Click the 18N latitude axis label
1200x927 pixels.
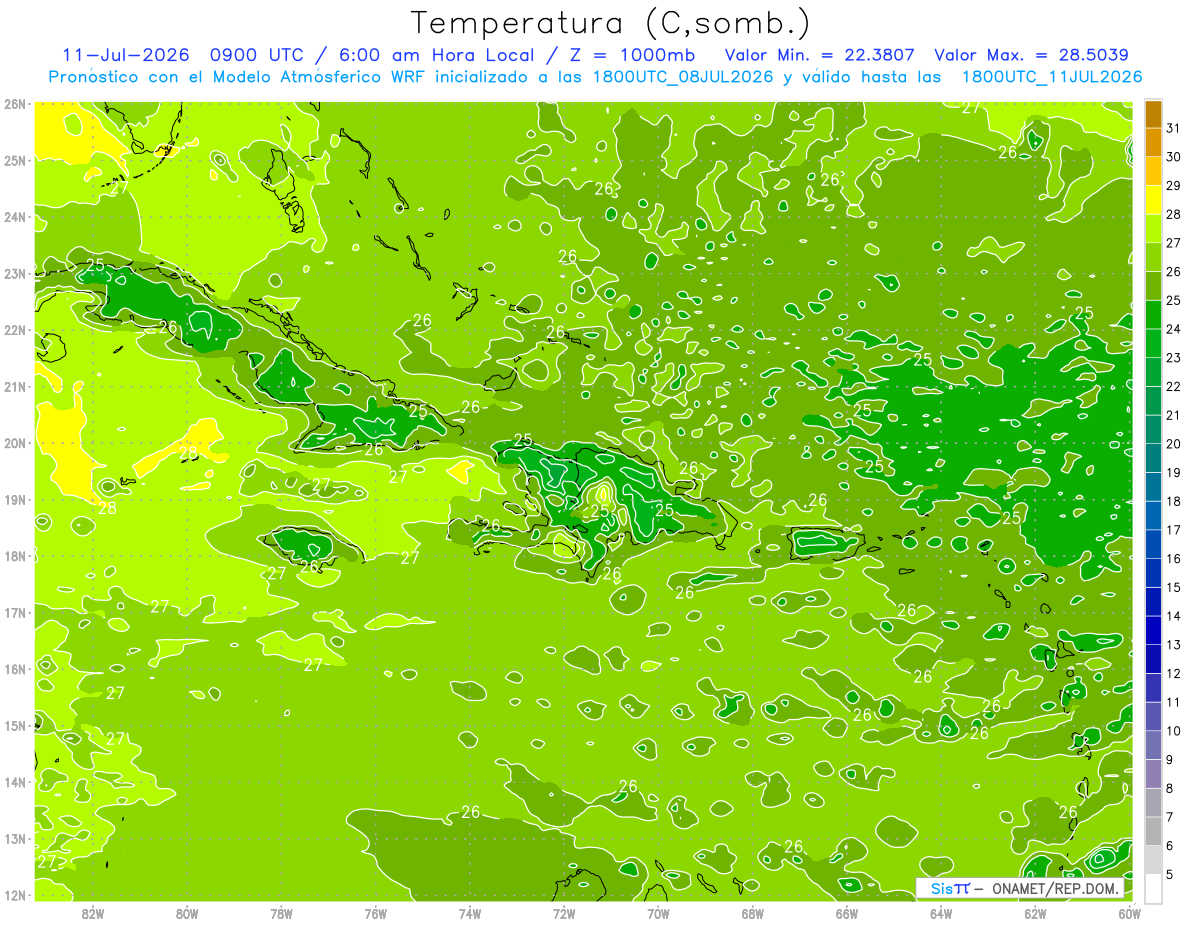click(x=15, y=555)
